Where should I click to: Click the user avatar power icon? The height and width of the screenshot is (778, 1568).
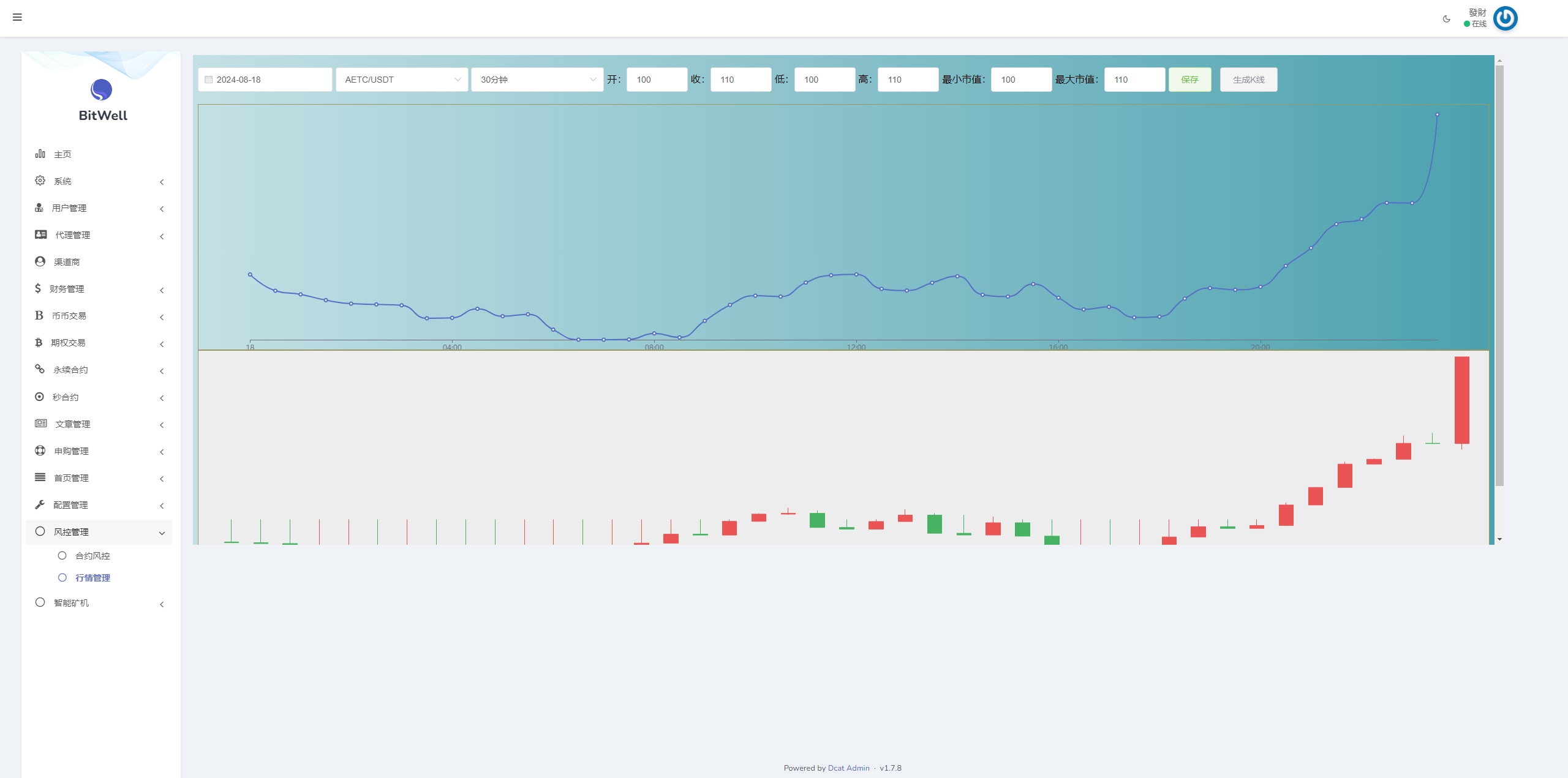(1505, 18)
